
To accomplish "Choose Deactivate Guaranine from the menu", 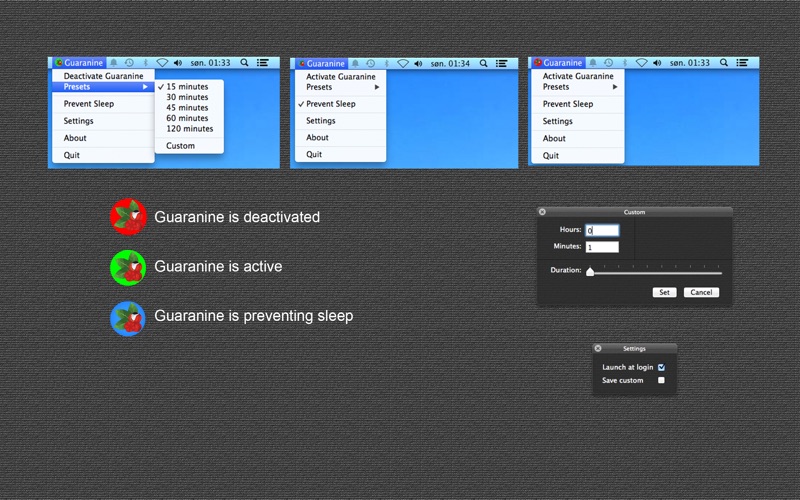I will 103,76.
